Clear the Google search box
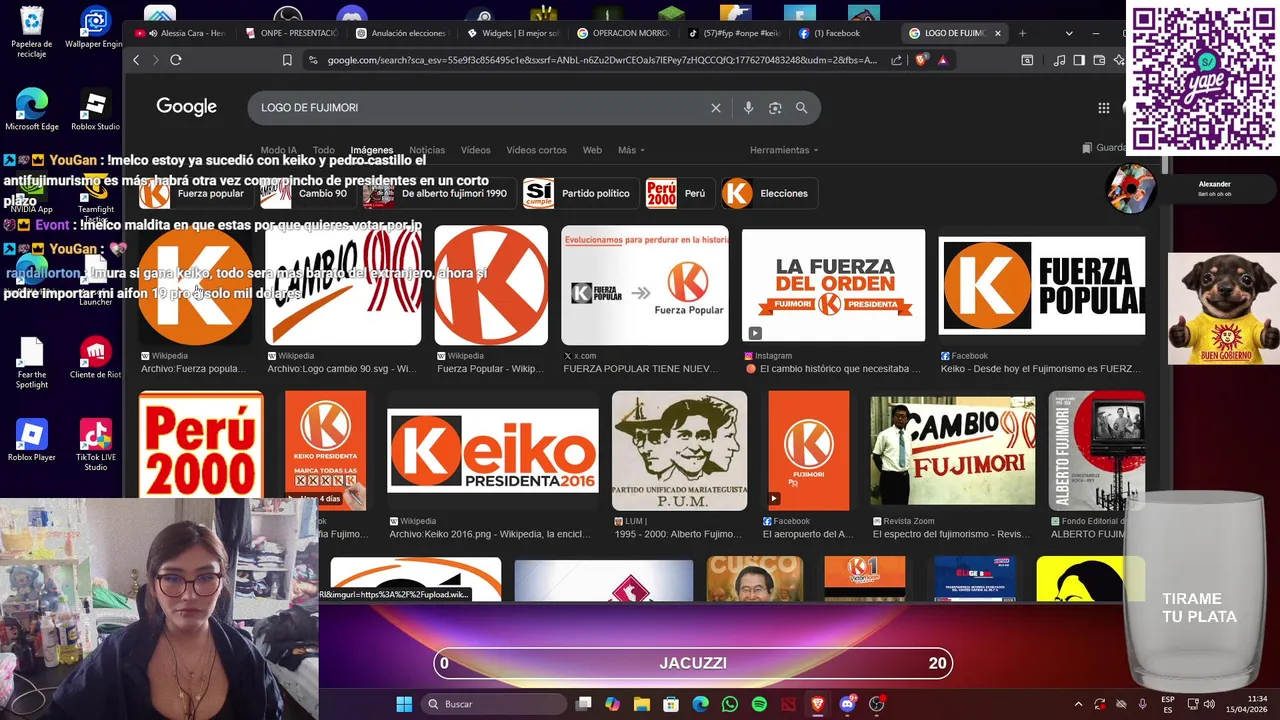The height and width of the screenshot is (720, 1280). pos(715,108)
